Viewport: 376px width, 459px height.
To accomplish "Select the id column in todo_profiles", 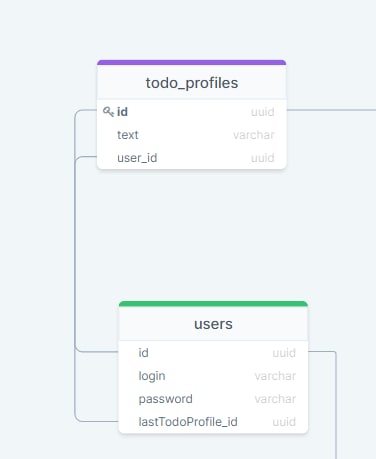I will pos(192,112).
